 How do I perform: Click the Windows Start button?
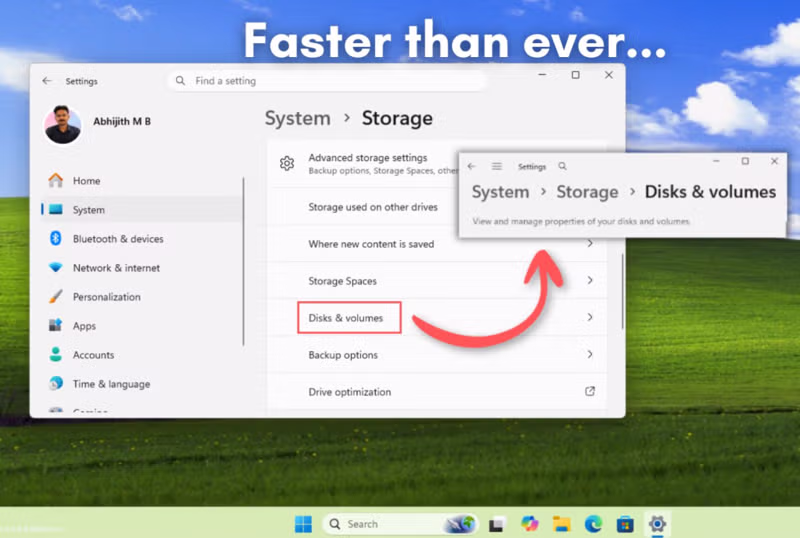click(x=303, y=523)
